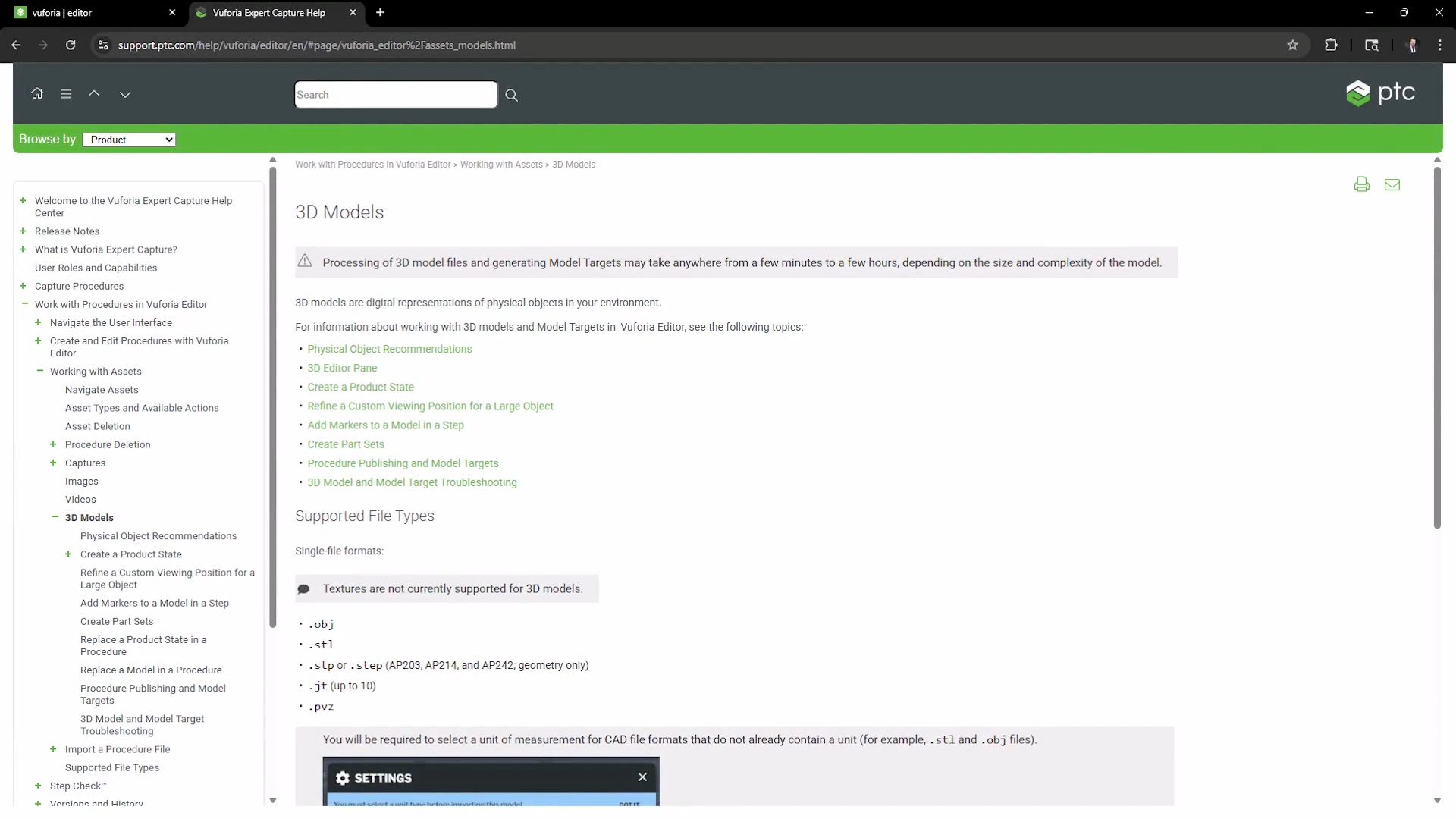Open the Physical Object Recommendations link
This screenshot has height=819, width=1456.
click(390, 349)
